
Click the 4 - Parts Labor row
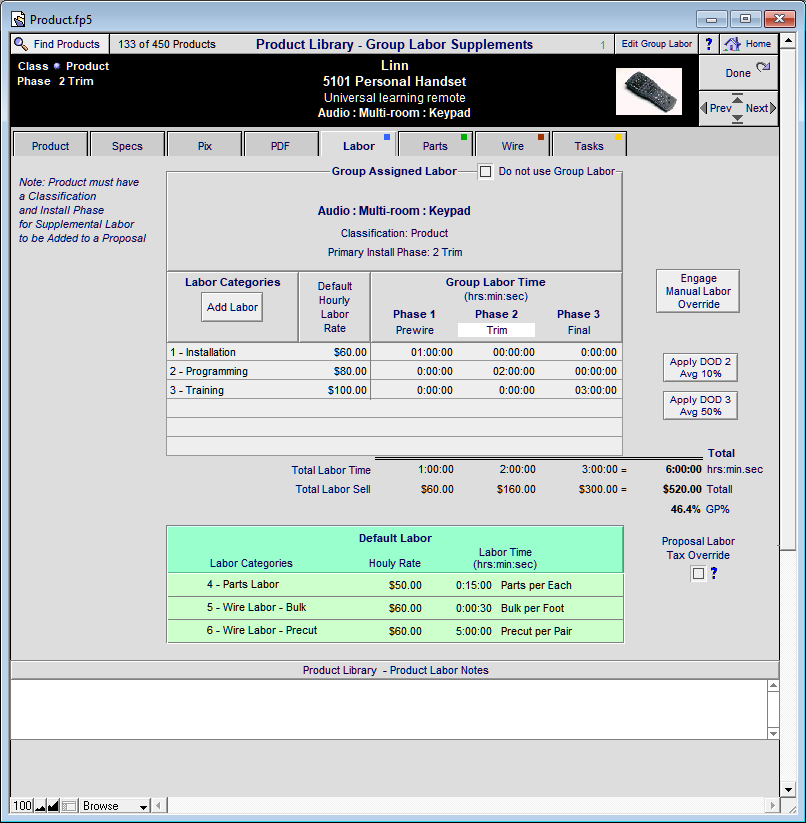pos(395,585)
